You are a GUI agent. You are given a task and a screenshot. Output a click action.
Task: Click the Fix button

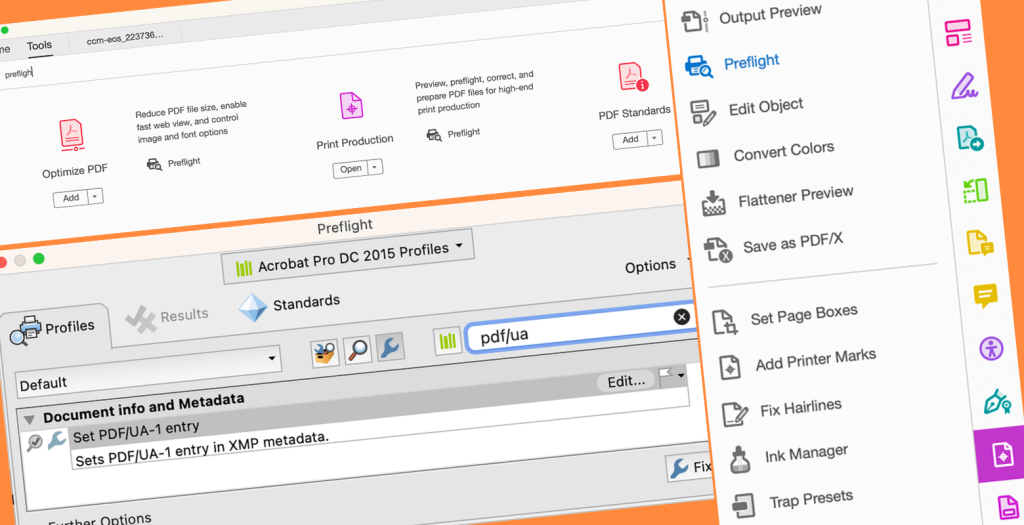click(690, 468)
